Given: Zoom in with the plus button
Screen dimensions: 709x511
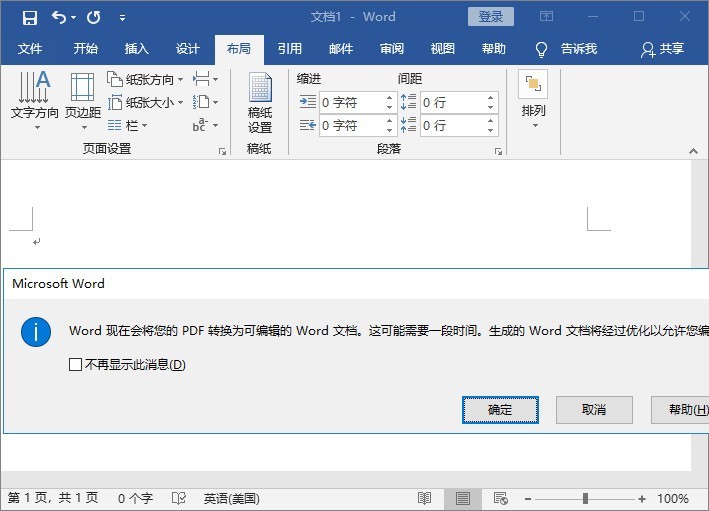Looking at the screenshot, I should point(642,499).
